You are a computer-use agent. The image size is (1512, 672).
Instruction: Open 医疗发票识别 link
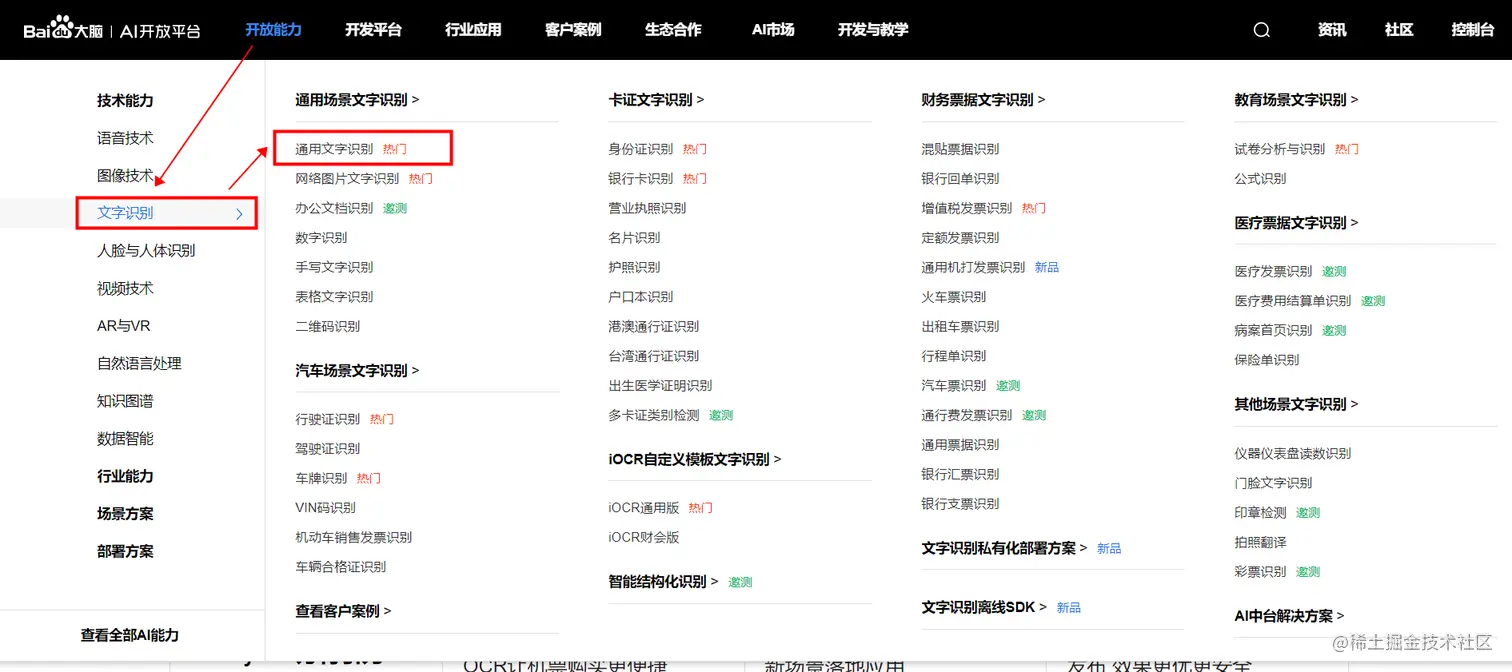coord(1273,271)
